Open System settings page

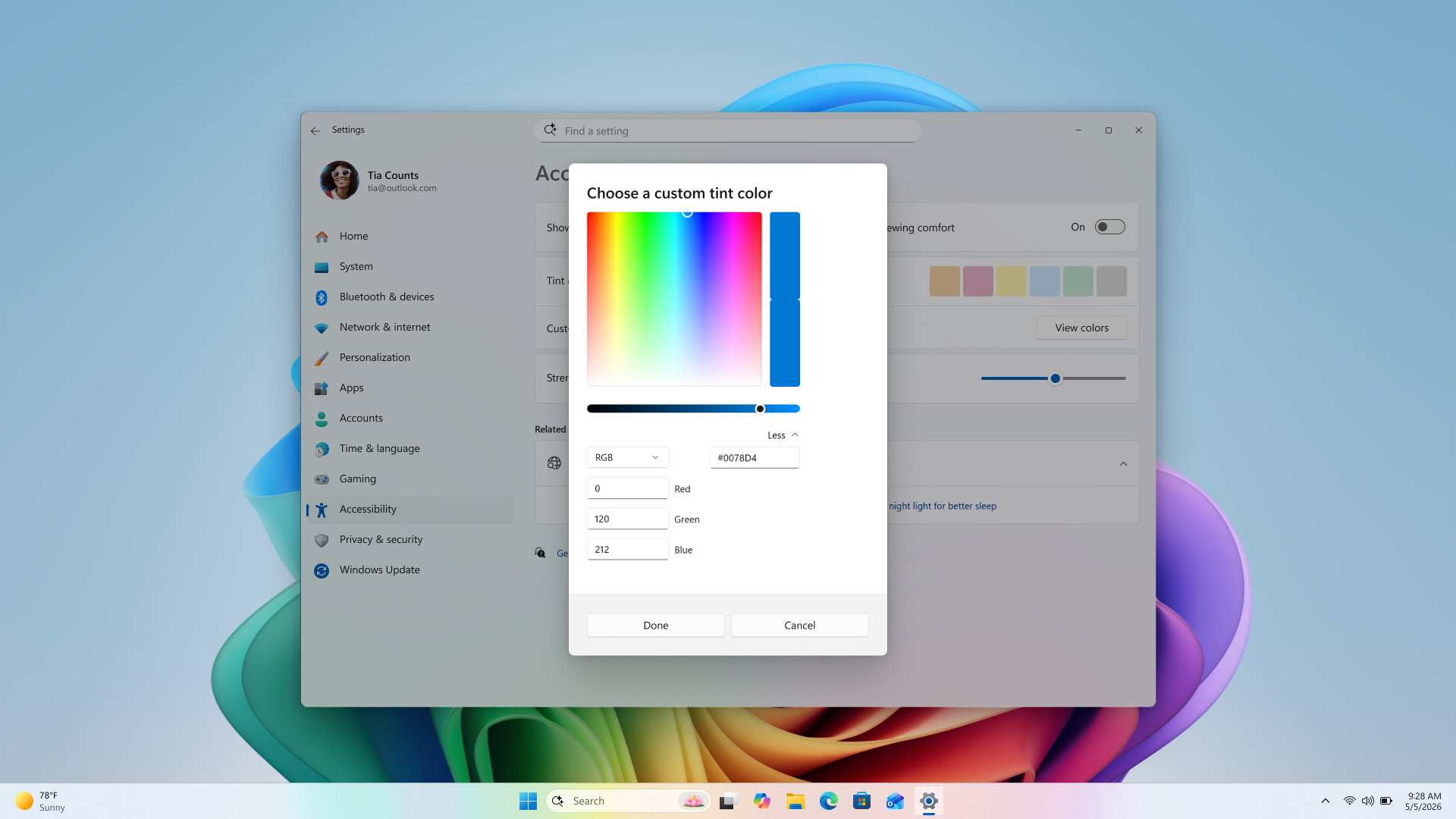click(410, 267)
